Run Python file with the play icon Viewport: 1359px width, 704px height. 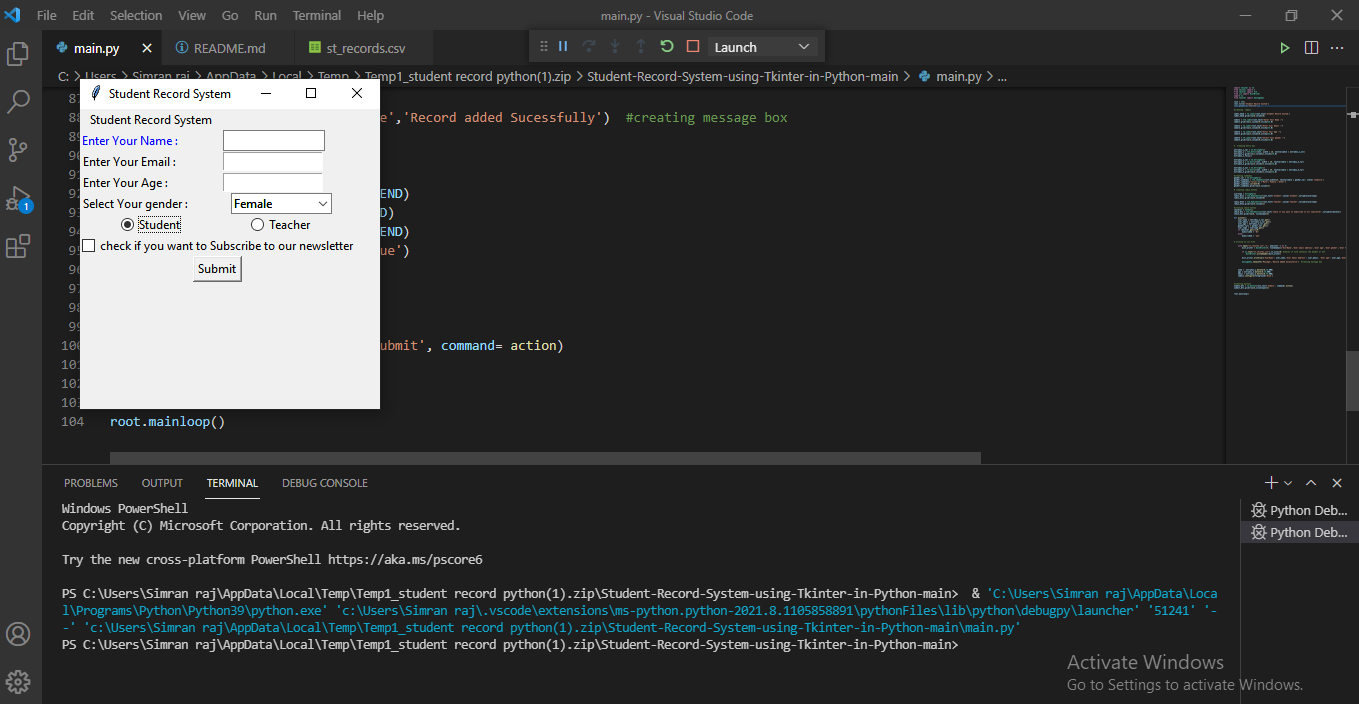[1285, 47]
